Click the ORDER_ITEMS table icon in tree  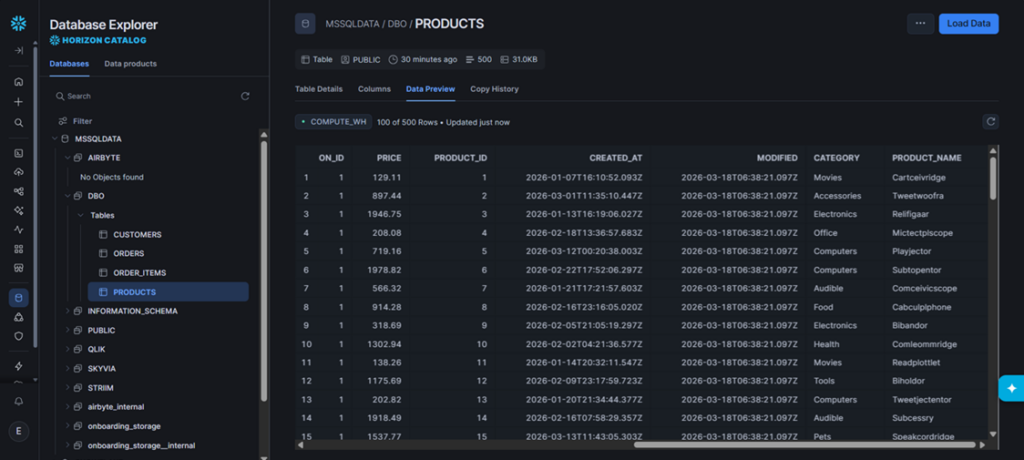pyautogui.click(x=103, y=272)
